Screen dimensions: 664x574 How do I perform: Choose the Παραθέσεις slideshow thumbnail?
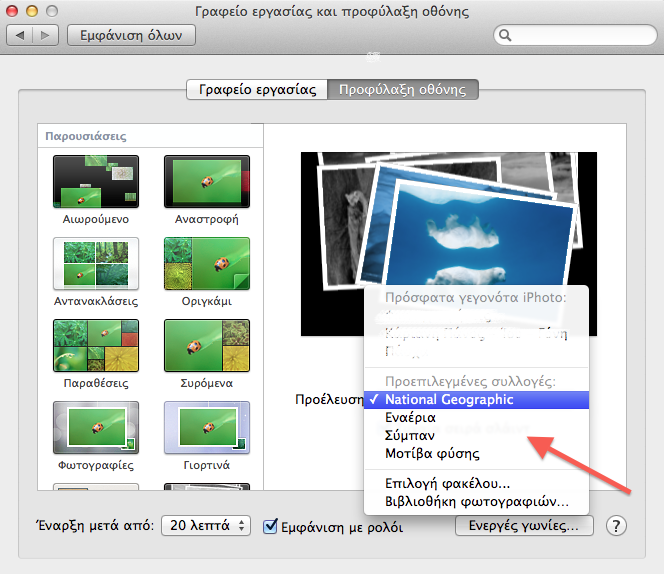(x=96, y=346)
